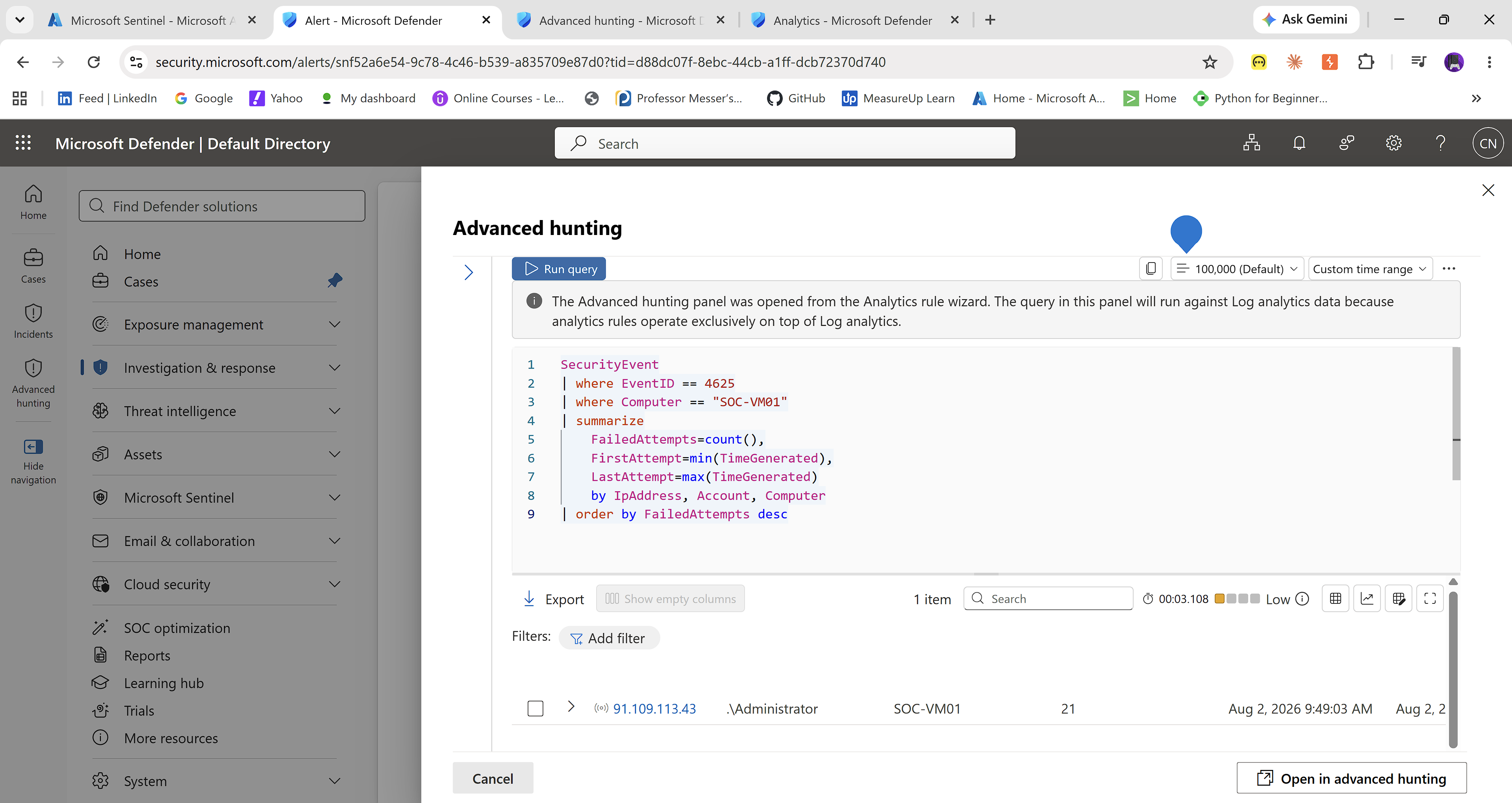This screenshot has height=803, width=1512.
Task: Switch to Advanced hunting browser tab
Action: pos(620,20)
